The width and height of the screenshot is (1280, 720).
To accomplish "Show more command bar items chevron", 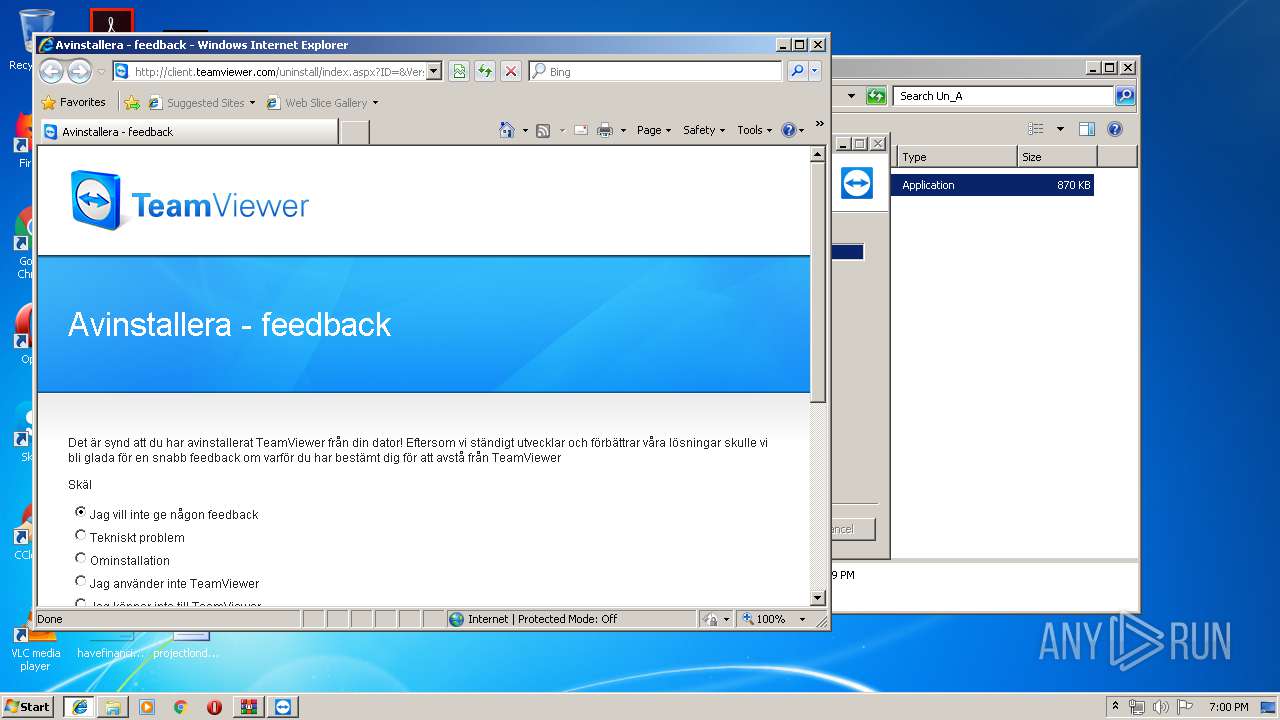I will 819,124.
